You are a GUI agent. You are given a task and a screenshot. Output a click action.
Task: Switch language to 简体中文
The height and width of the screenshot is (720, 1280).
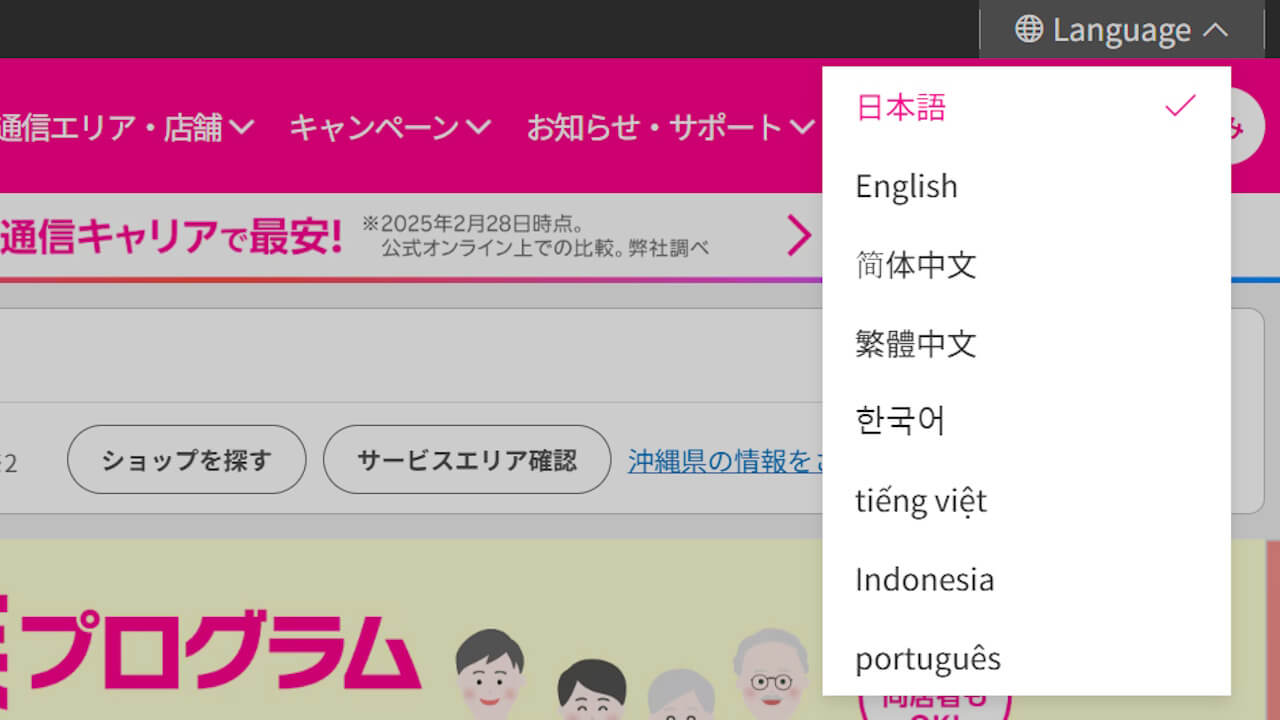click(1026, 265)
